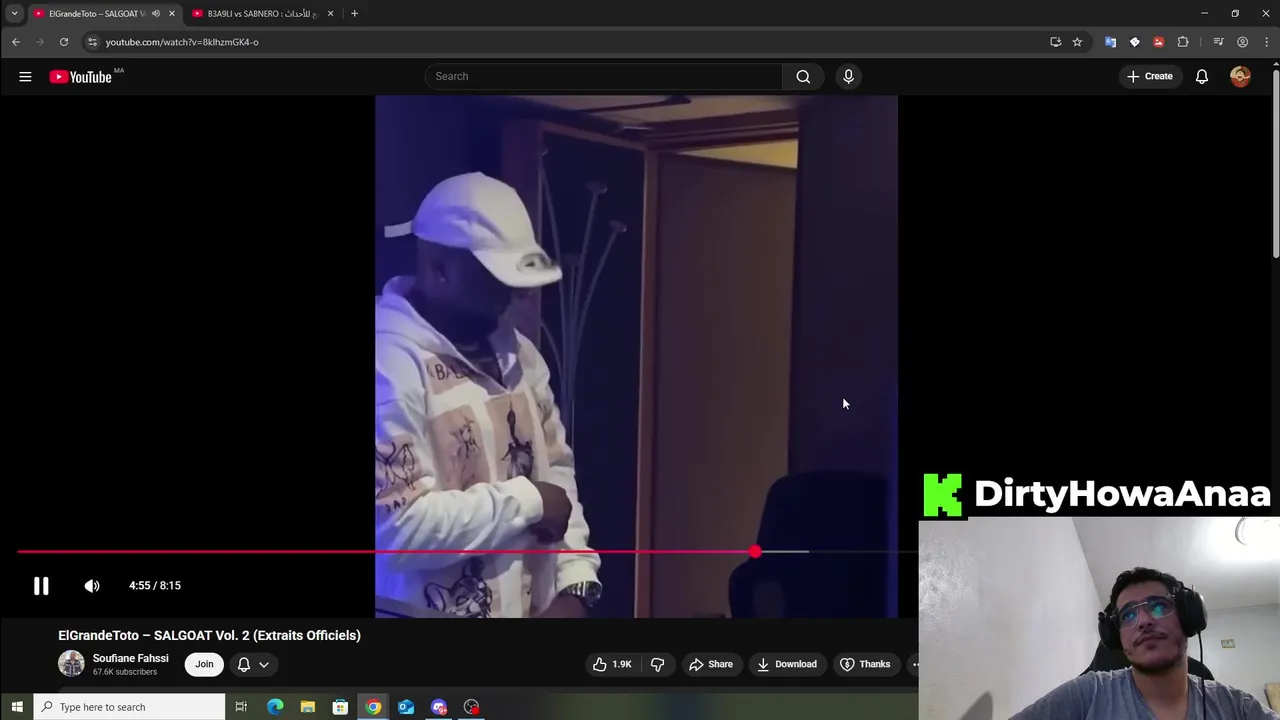
Task: Open the Extensions puzzle icon
Action: pos(1183,42)
